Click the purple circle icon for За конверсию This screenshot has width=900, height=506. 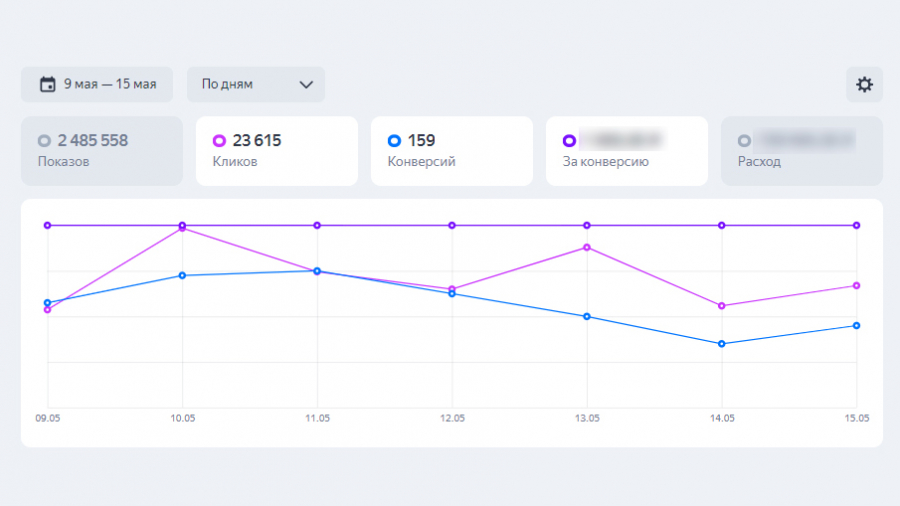coord(569,141)
